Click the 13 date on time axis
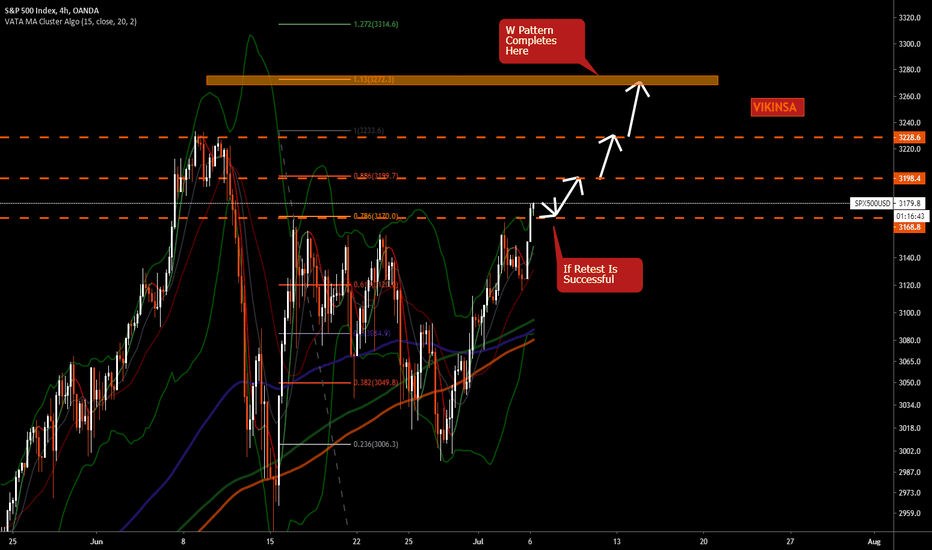This screenshot has height=550, width=932. click(x=617, y=542)
